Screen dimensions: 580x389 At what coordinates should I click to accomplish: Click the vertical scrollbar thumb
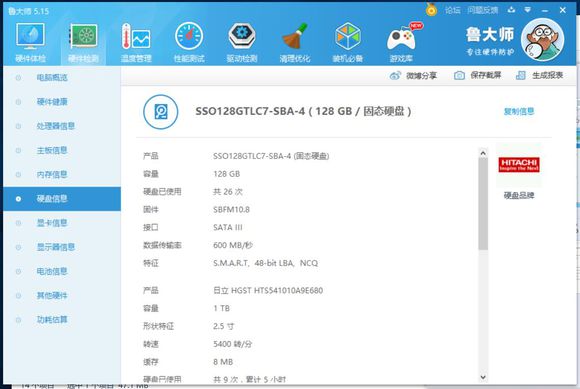[483, 204]
